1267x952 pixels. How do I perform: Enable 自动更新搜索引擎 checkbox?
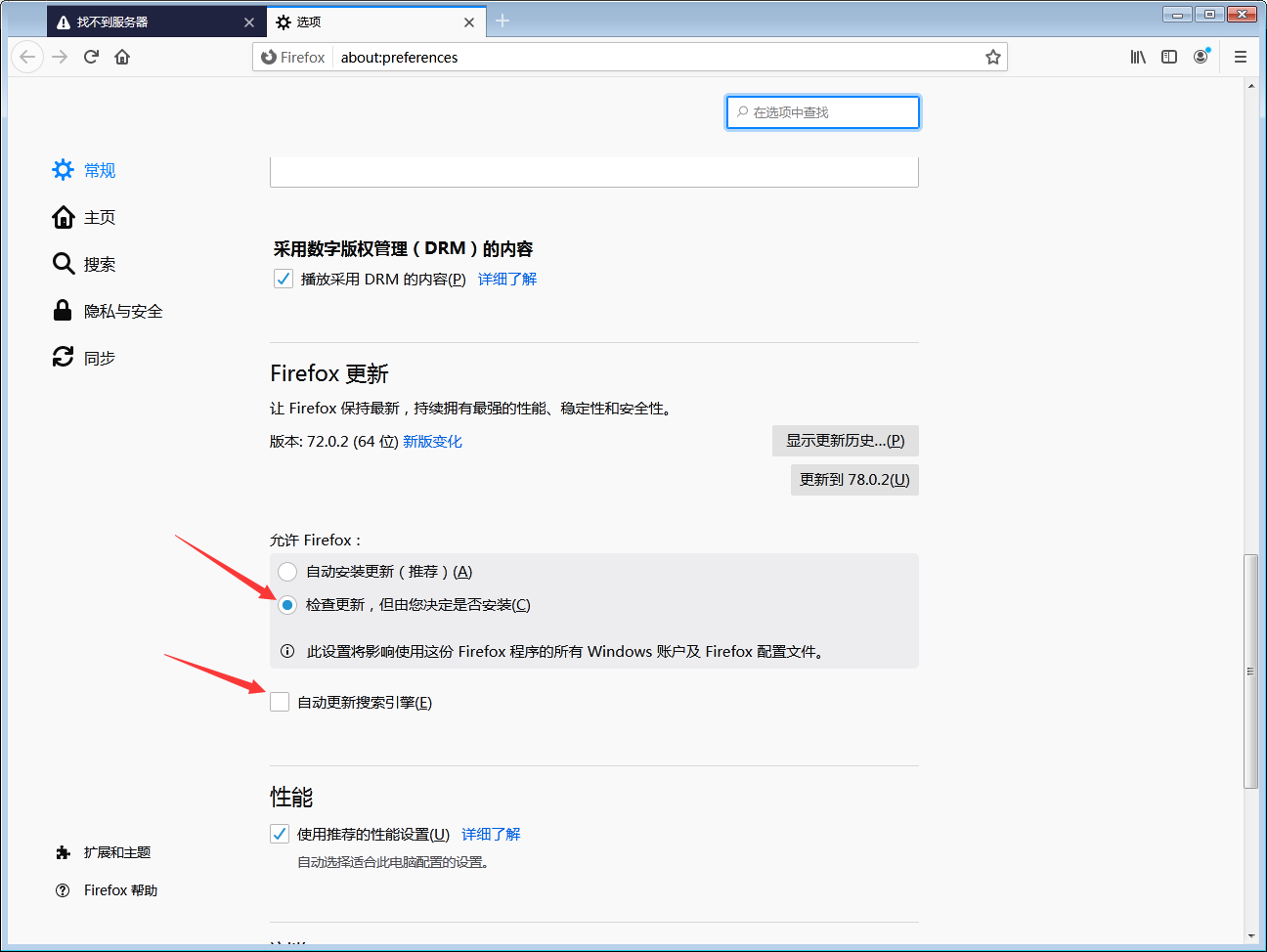(x=280, y=702)
